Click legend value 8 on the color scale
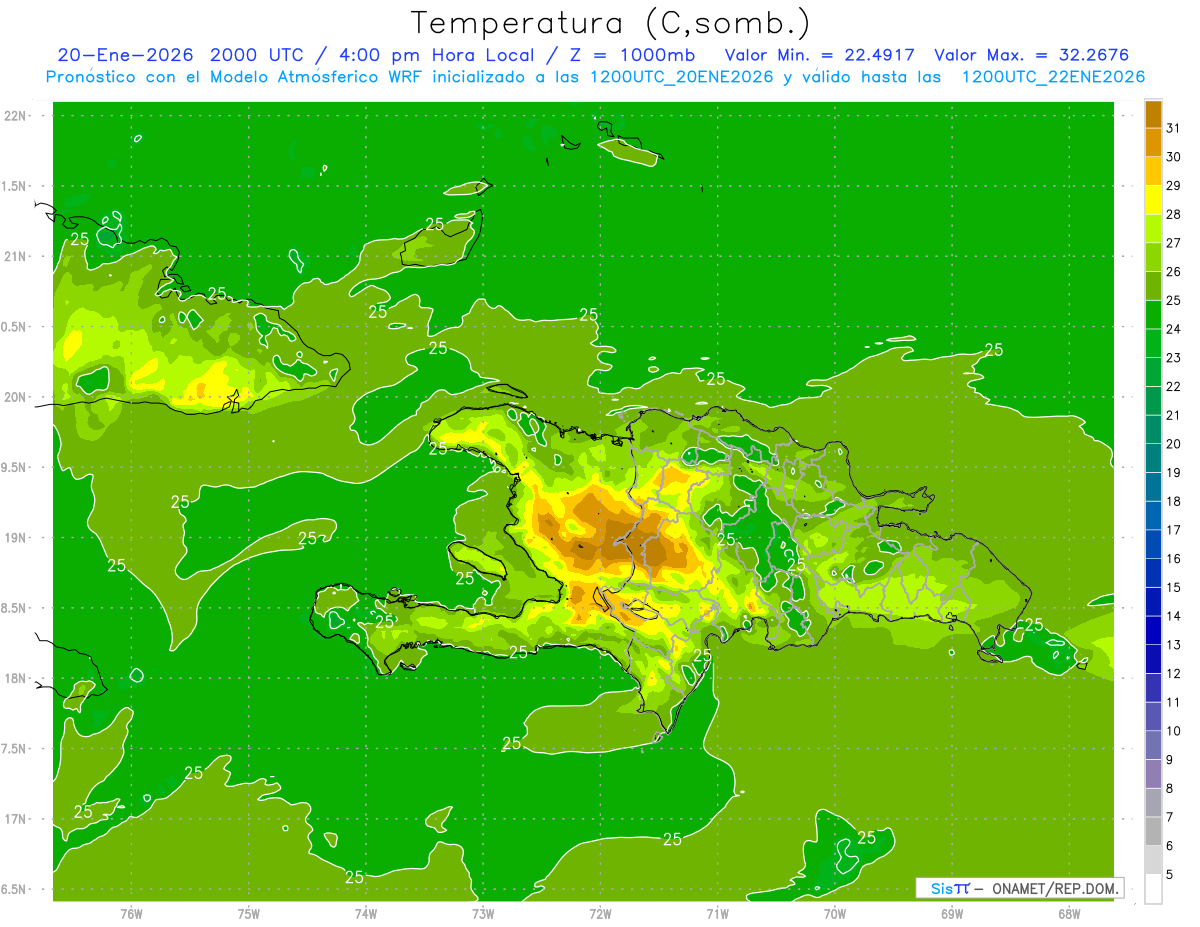Screen dimensions: 1200x927 [1170, 788]
